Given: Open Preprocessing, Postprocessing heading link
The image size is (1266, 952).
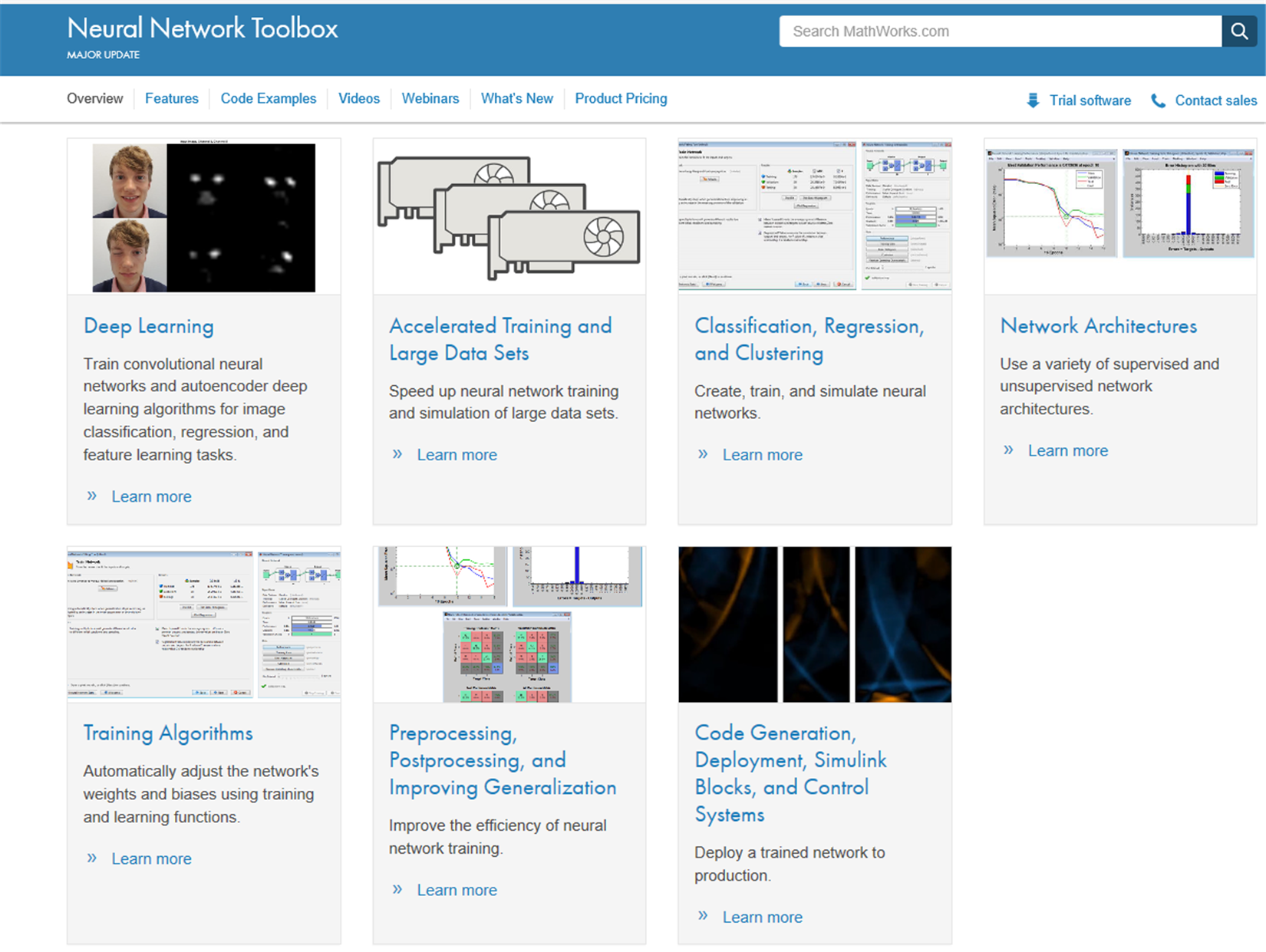Looking at the screenshot, I should 503,760.
